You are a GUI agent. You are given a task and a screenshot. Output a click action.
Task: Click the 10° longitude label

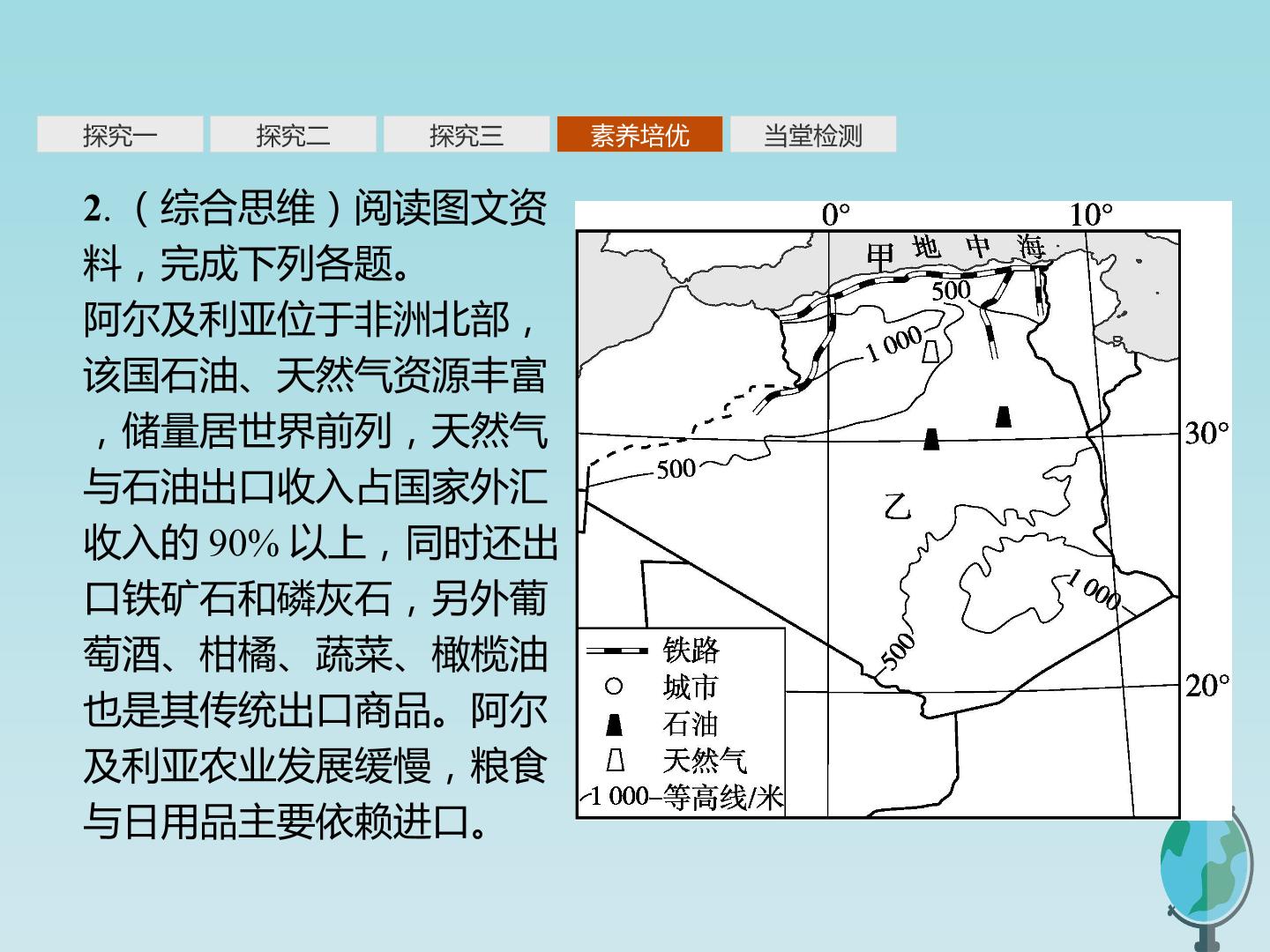point(1091,215)
